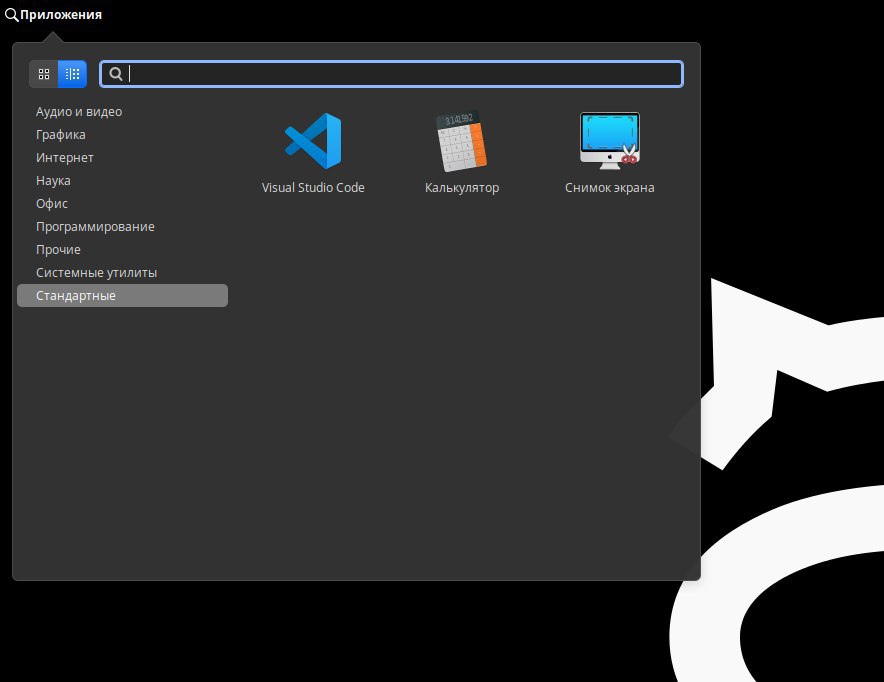Click the magnifier icon next to Приложения
884x682 pixels.
coord(11,15)
